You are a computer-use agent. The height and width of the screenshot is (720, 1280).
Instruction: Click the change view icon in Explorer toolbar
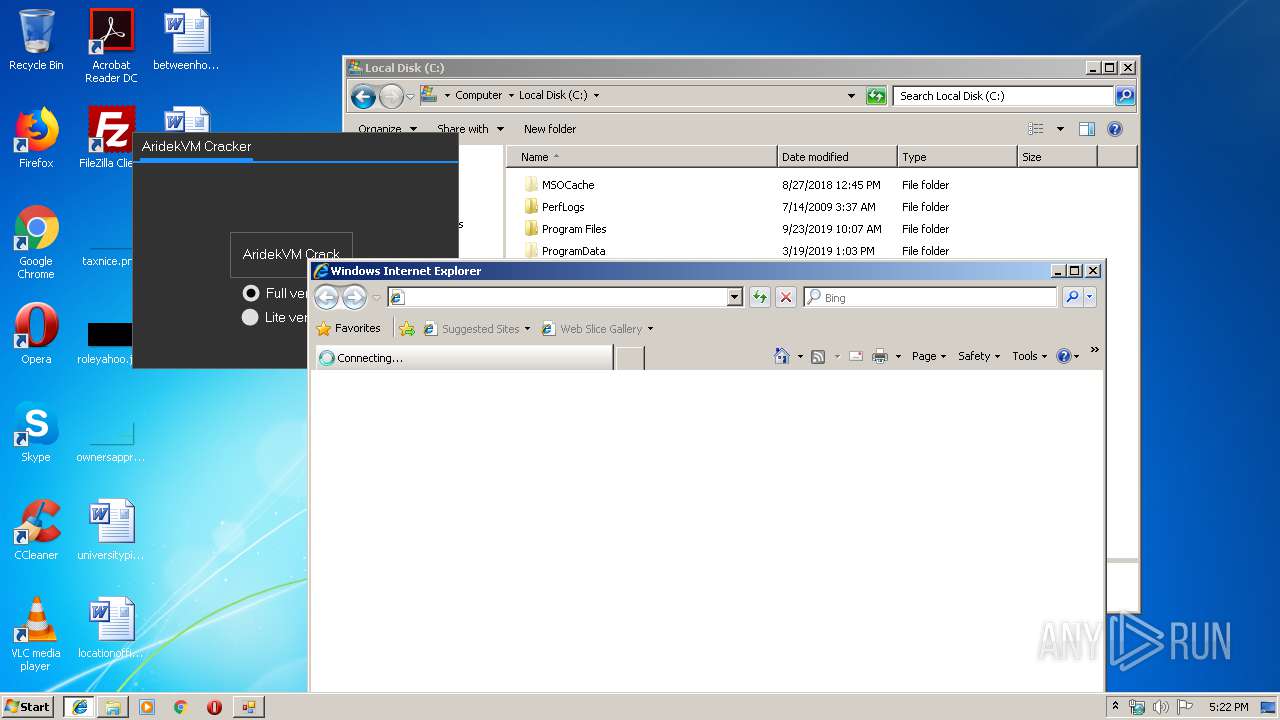1036,129
